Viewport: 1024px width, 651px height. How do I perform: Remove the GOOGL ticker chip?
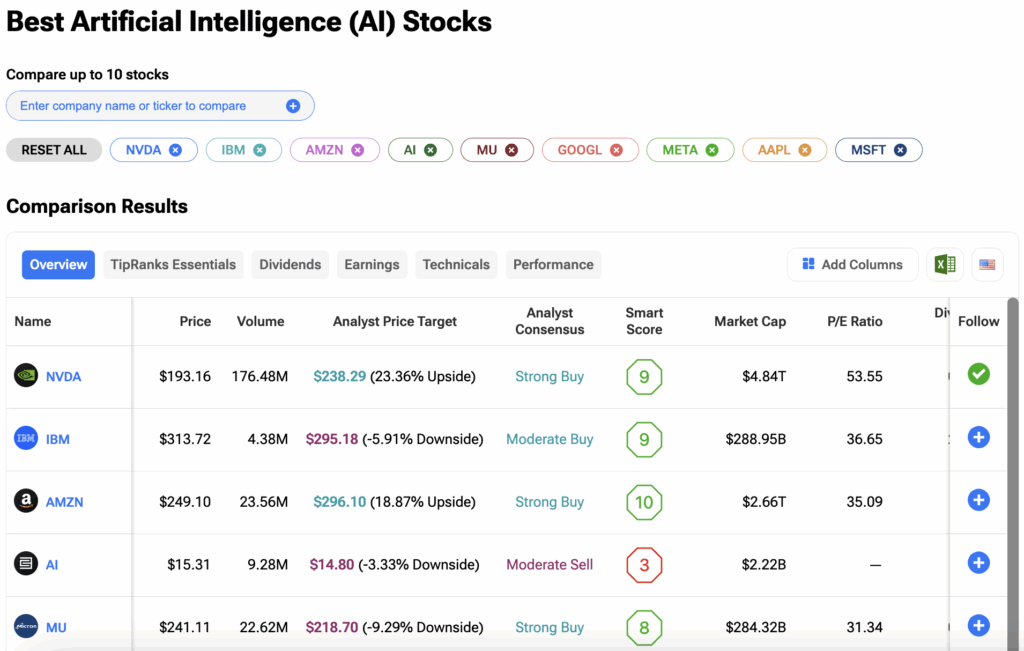pos(617,150)
